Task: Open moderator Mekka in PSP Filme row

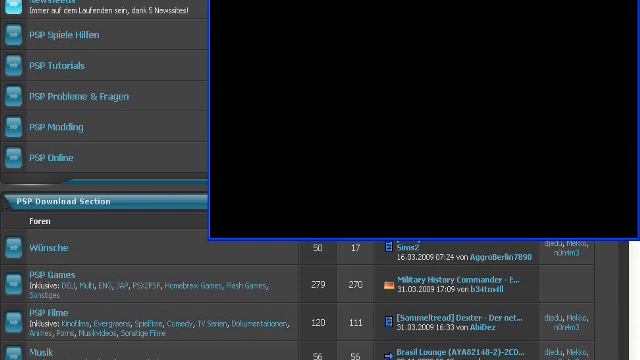Action: click(x=577, y=318)
